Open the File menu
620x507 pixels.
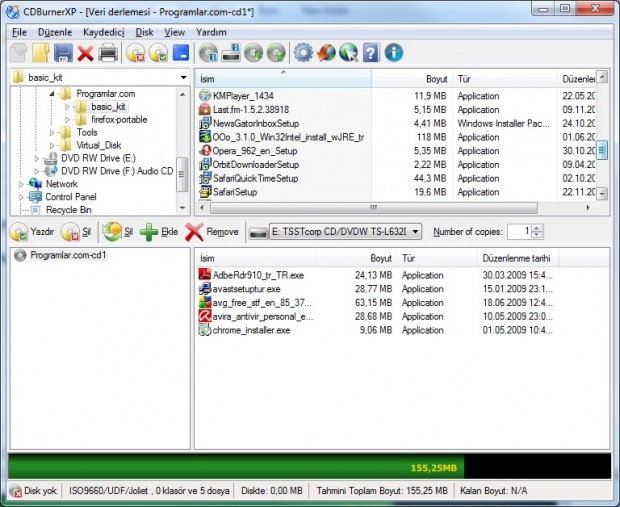coord(19,32)
